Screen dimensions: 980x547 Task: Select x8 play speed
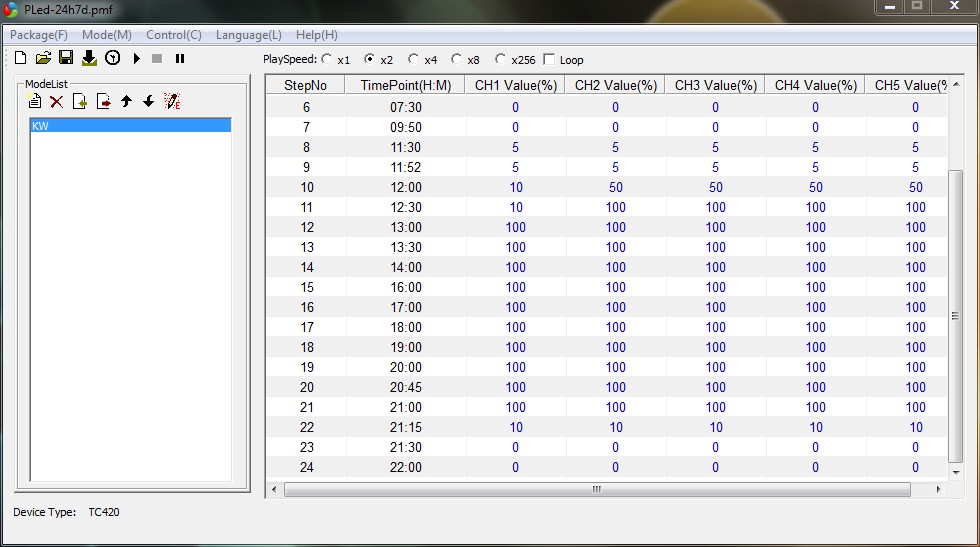point(456,59)
